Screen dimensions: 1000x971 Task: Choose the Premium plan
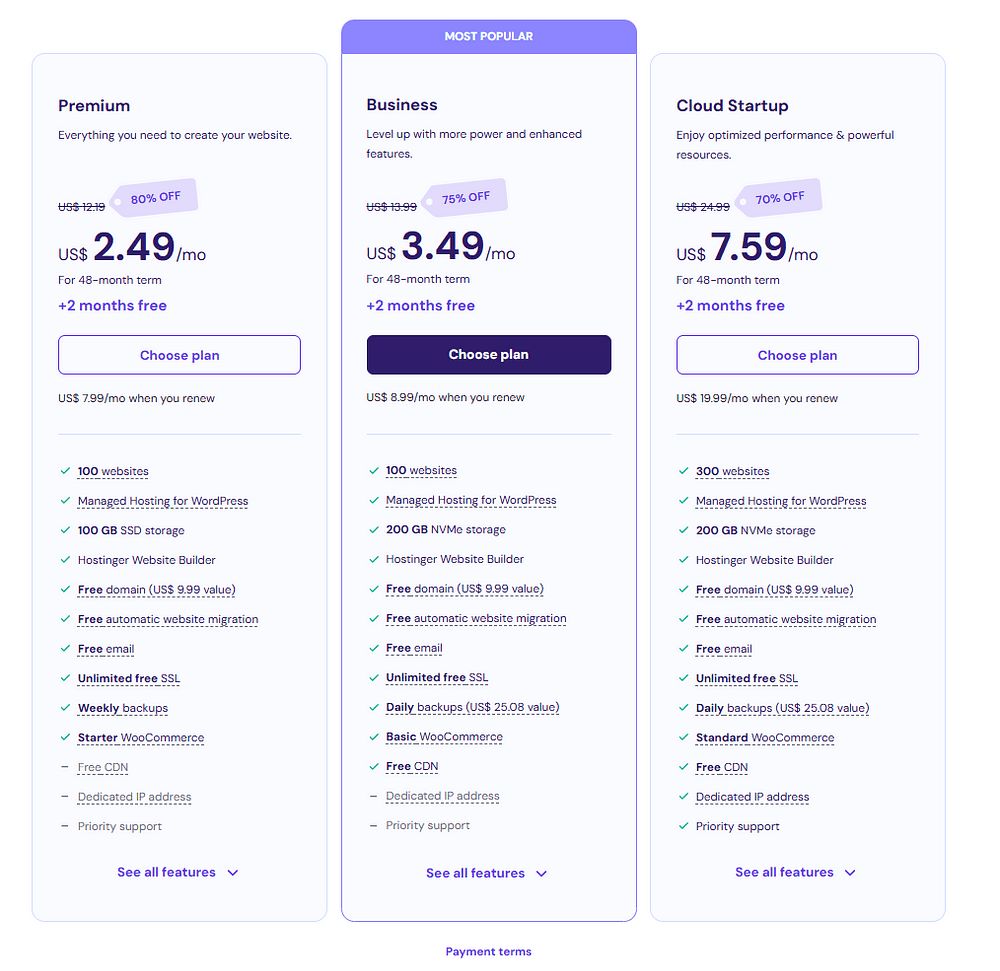(x=179, y=355)
